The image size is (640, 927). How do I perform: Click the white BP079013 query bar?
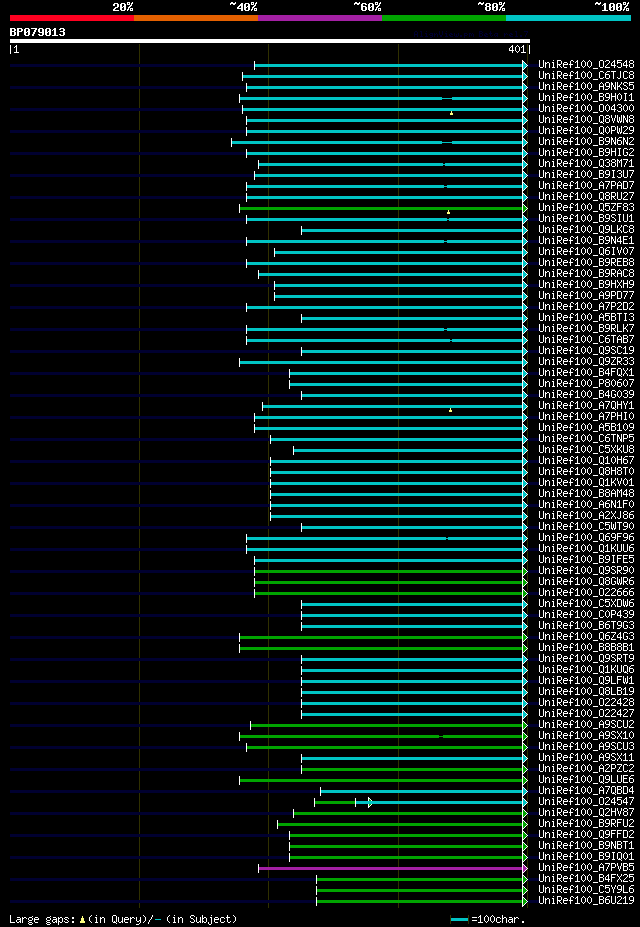point(269,41)
